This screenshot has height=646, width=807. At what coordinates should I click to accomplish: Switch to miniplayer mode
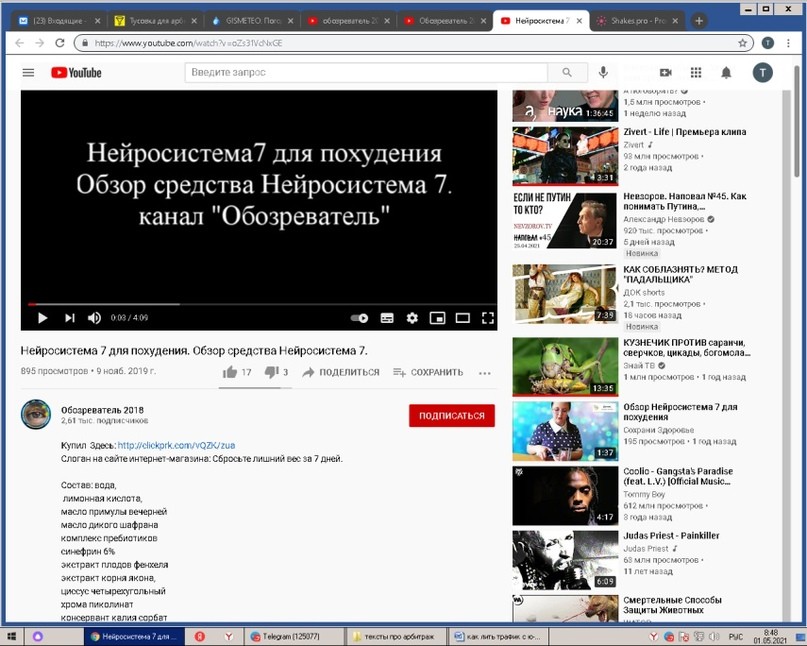pos(437,318)
